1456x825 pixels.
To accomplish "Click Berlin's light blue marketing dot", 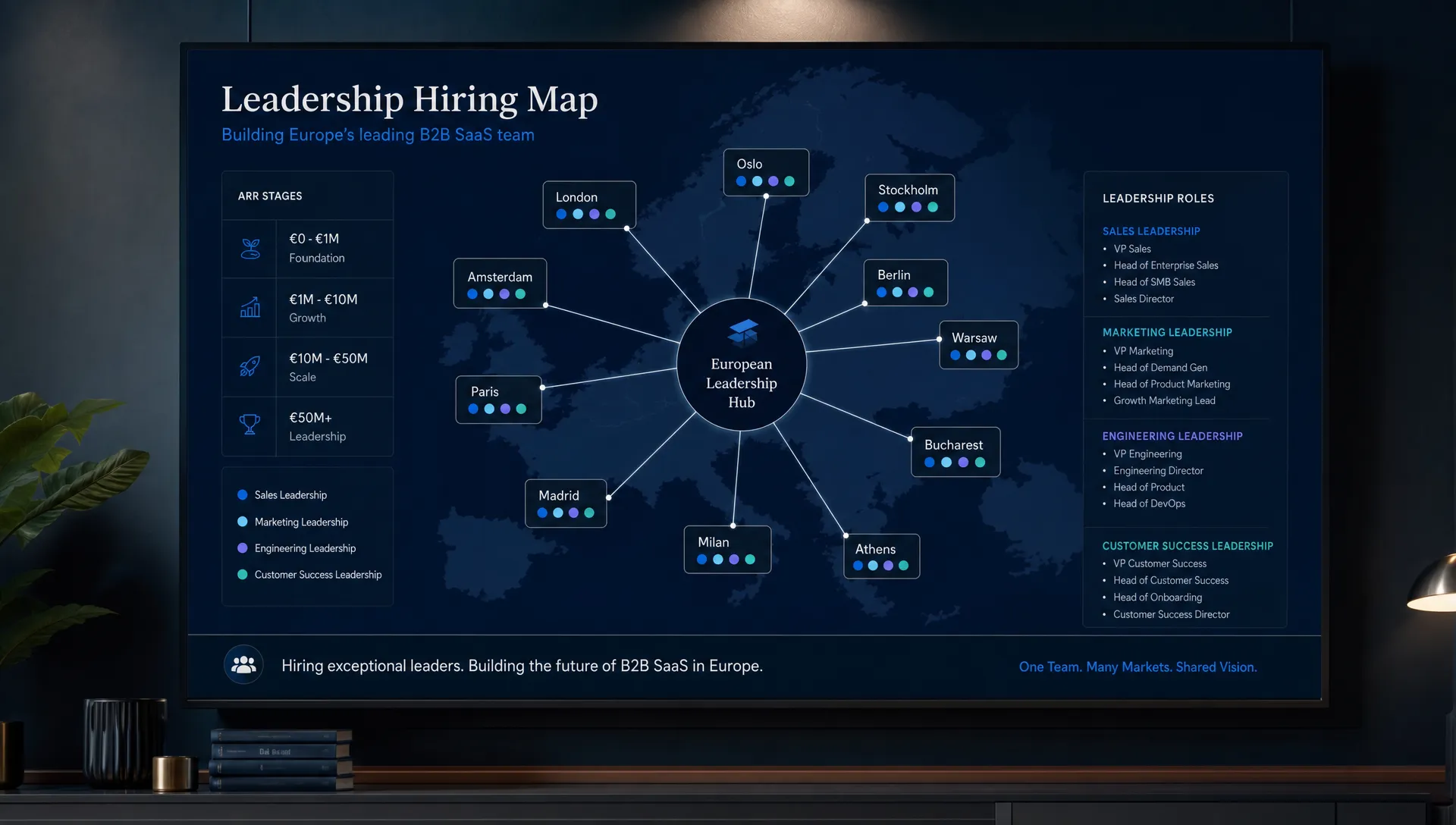I will pyautogui.click(x=898, y=292).
